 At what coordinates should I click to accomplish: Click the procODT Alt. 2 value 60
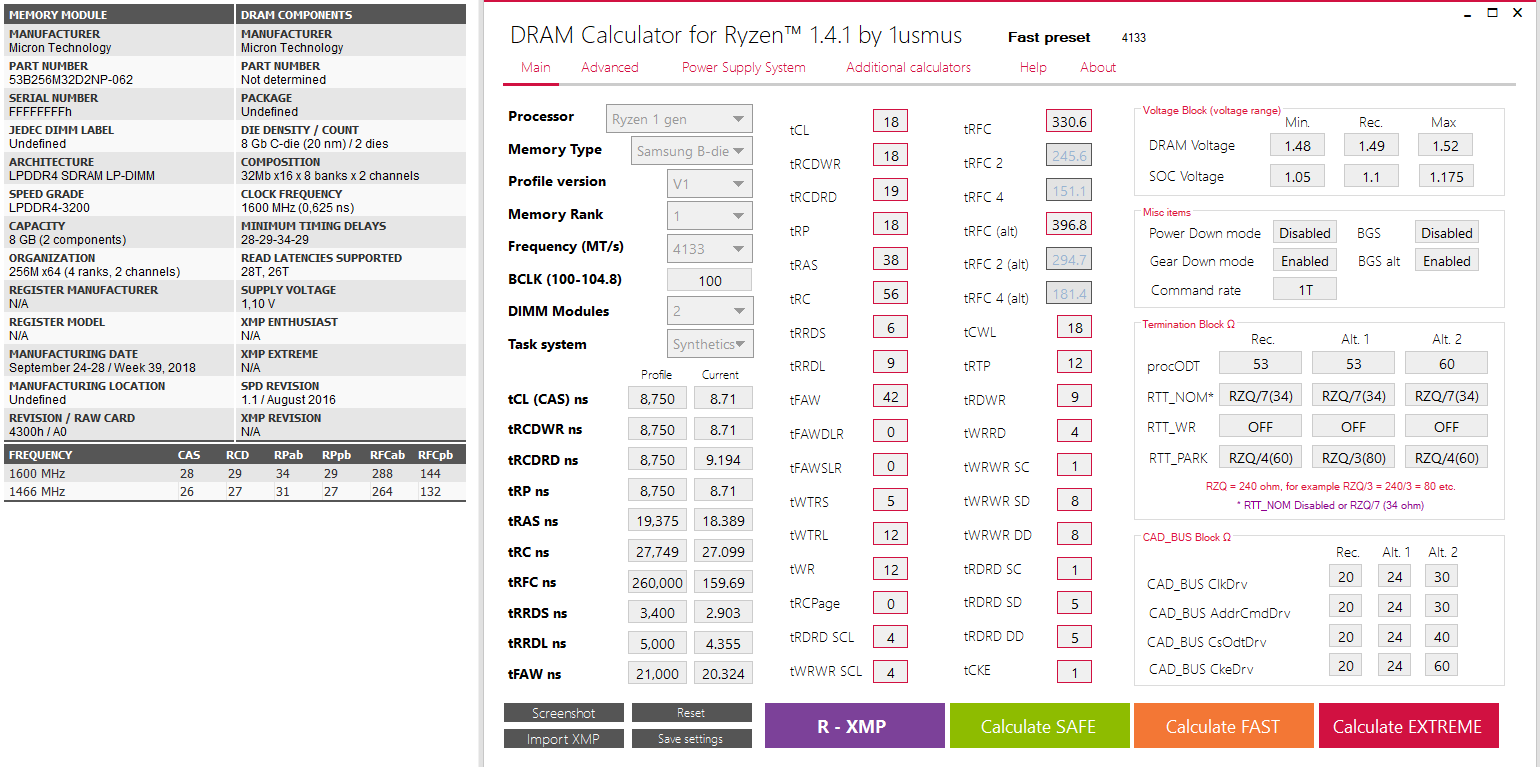tap(1446, 363)
